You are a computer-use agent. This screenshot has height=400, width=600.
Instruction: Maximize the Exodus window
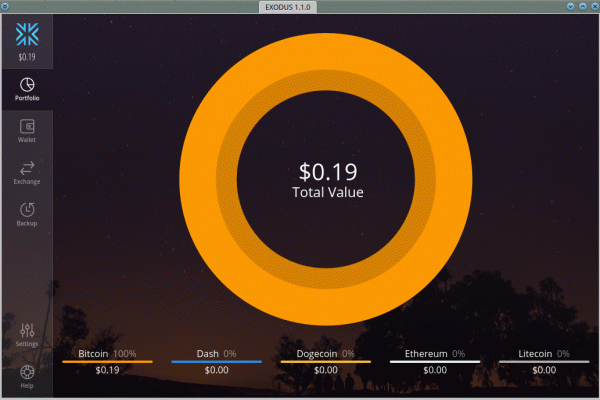click(583, 7)
